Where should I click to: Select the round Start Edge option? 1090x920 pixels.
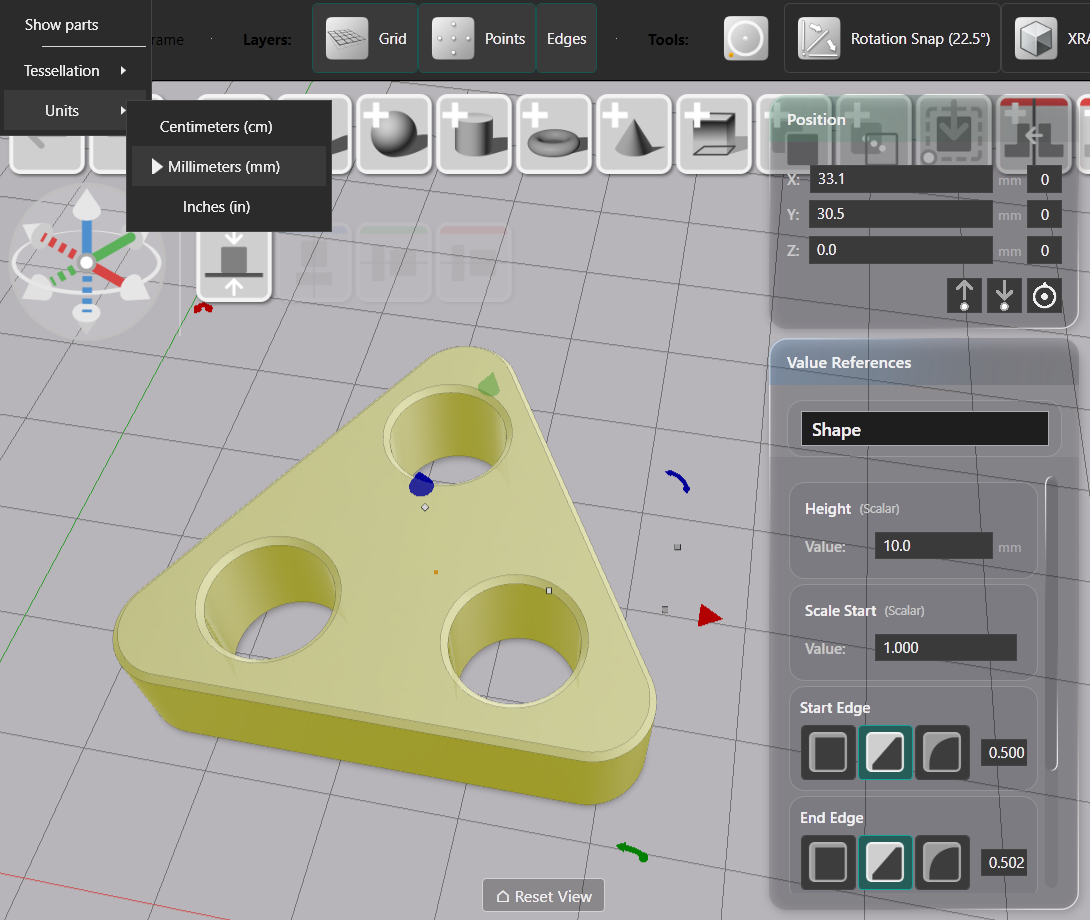942,752
